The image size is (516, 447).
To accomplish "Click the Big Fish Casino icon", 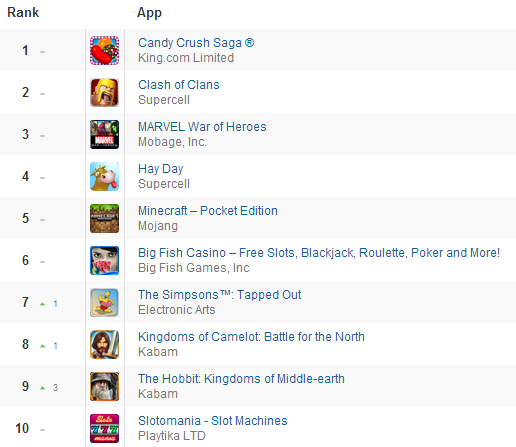I will click(x=104, y=260).
